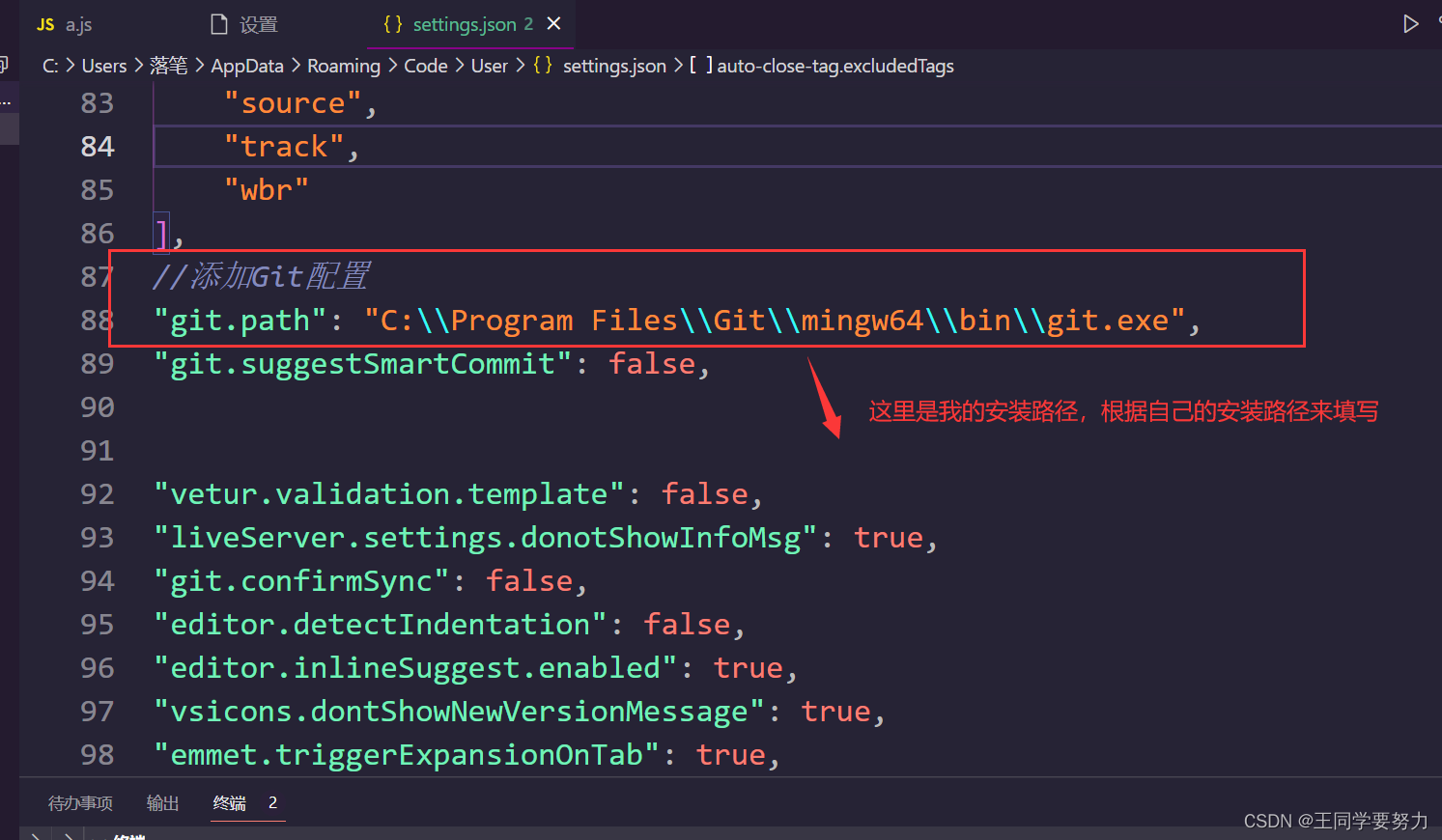Click false value of editor.detectIndentation
Viewport: 1442px width, 840px height.
tap(687, 625)
